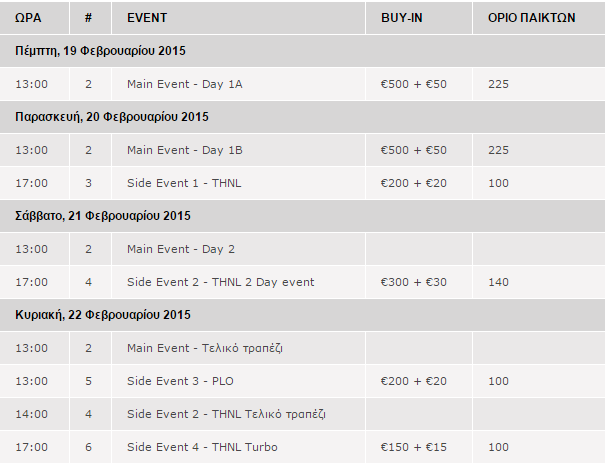This screenshot has height=465, width=607.
Task: Open Side Event 2 - THNL 2 Day event
Action: pyautogui.click(x=220, y=282)
